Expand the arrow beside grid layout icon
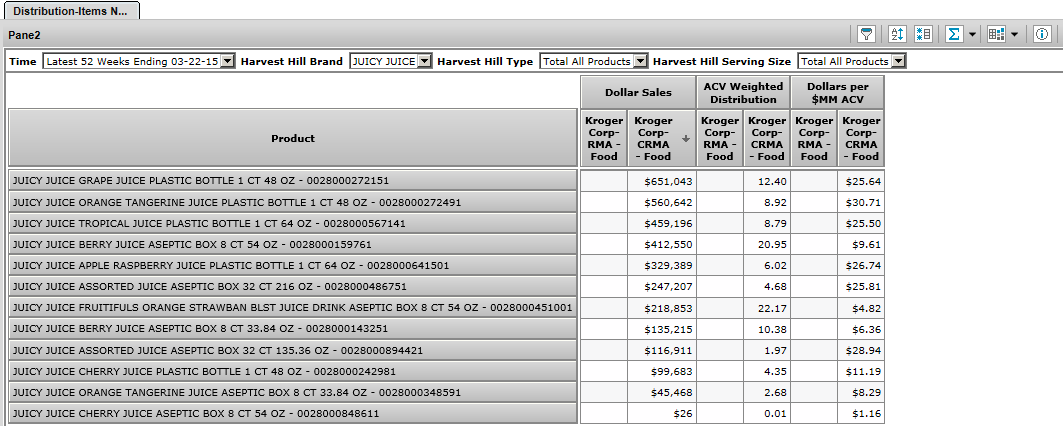 click(x=1015, y=34)
